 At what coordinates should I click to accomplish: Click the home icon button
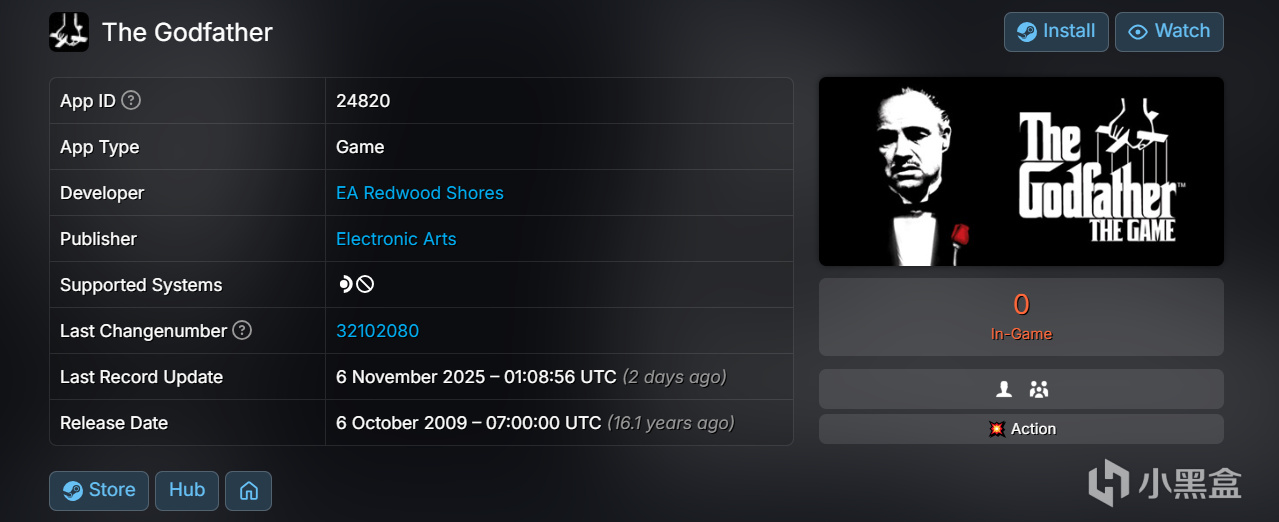click(248, 491)
